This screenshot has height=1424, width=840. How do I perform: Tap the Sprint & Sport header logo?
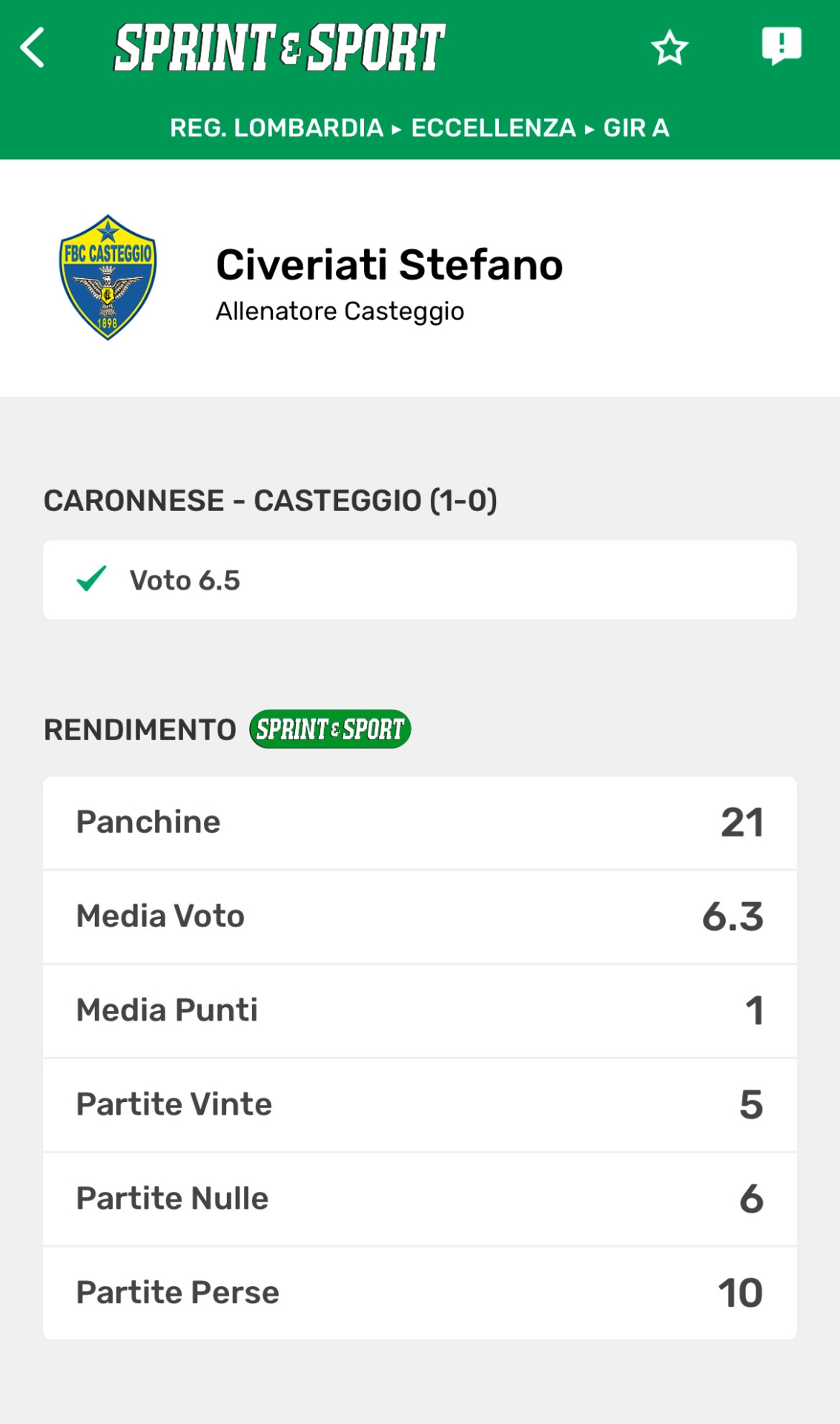280,47
